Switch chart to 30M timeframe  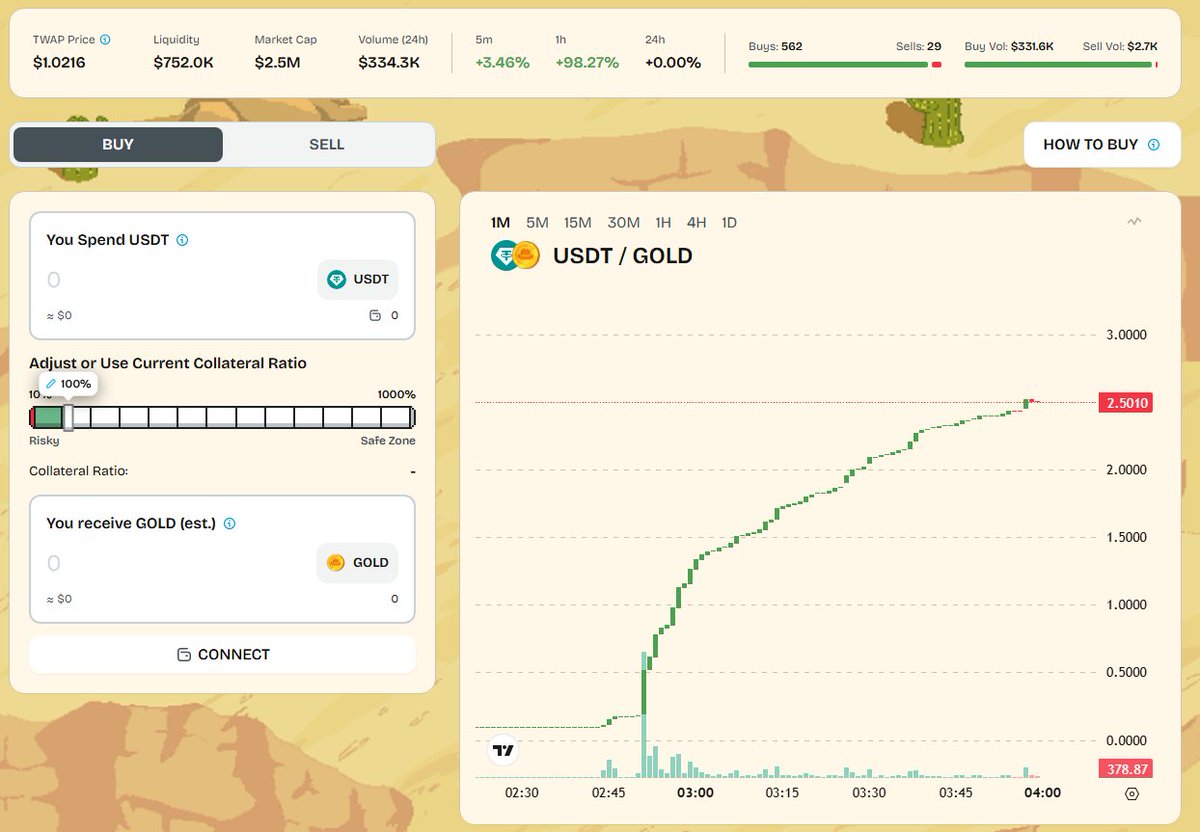tap(623, 222)
